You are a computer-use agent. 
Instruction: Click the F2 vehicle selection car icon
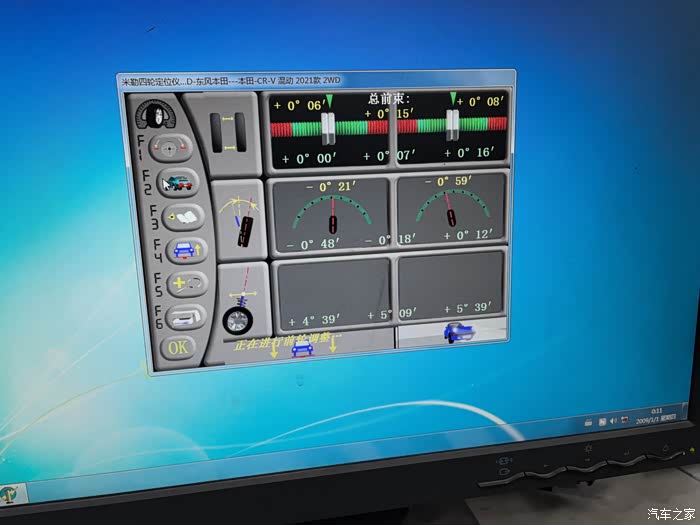(179, 182)
